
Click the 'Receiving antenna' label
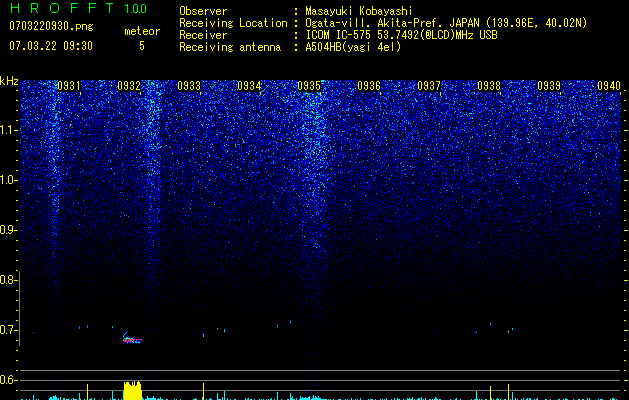(x=230, y=47)
